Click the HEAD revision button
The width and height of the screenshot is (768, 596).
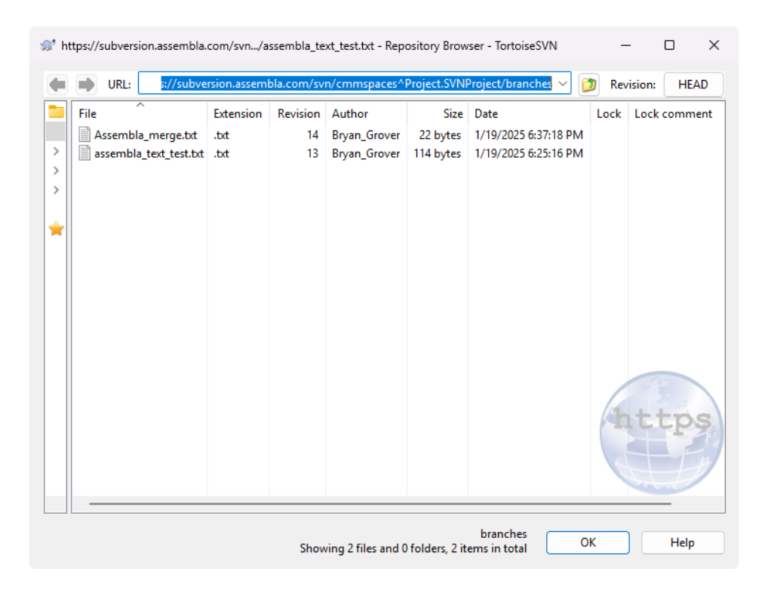692,85
